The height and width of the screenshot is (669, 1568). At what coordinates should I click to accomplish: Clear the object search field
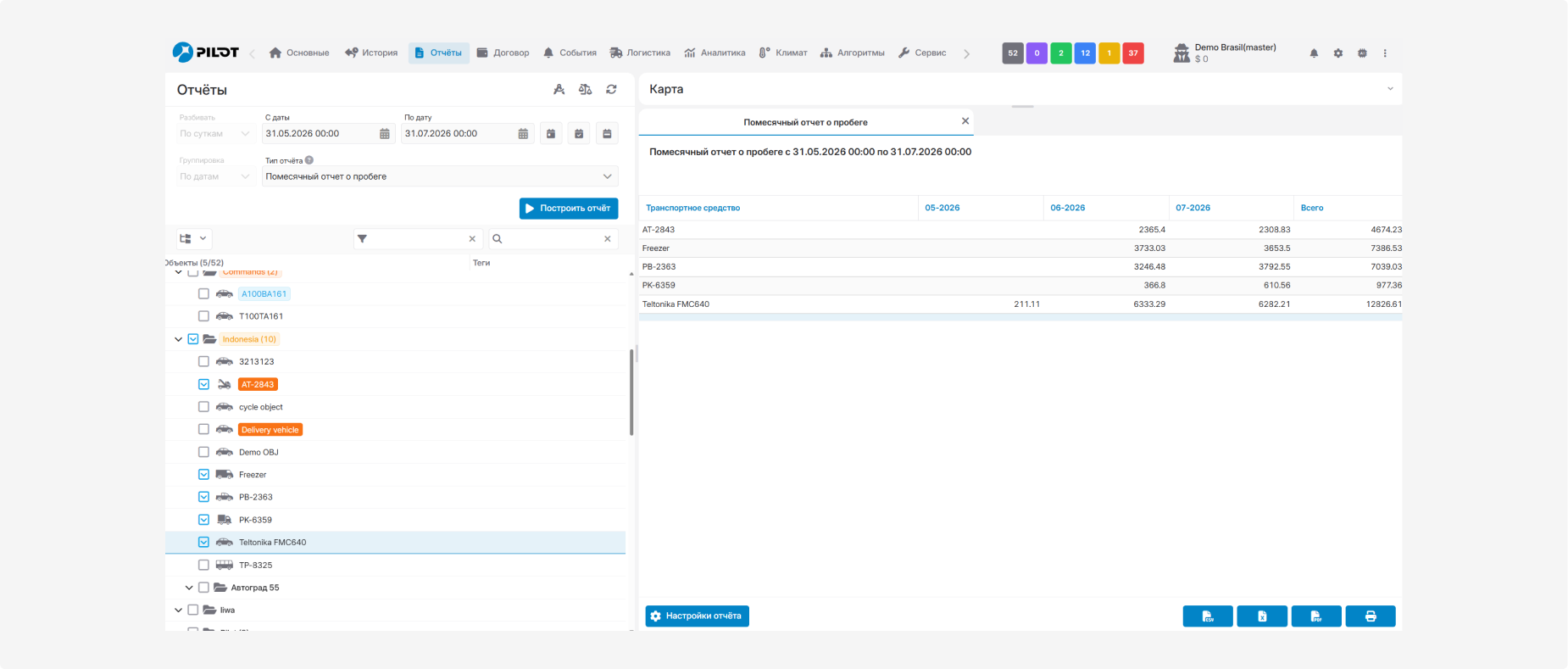pos(607,239)
